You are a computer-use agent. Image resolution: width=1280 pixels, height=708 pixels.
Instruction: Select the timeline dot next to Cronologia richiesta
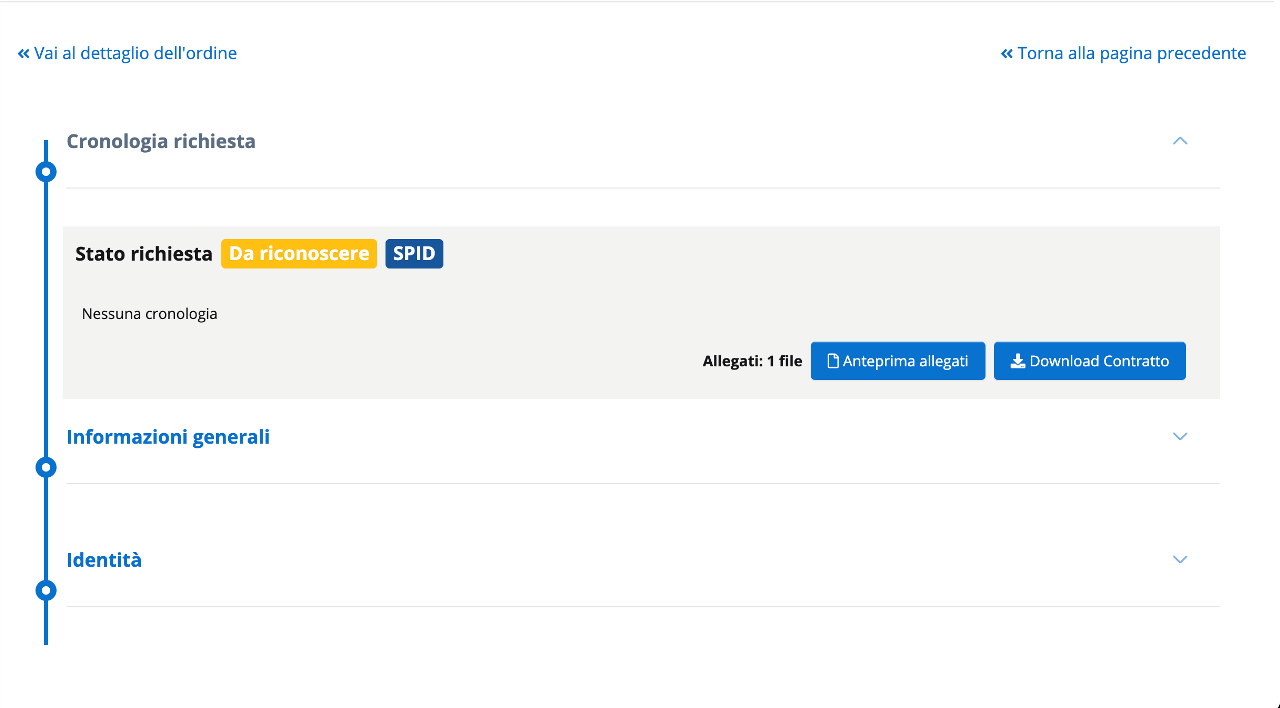point(46,172)
